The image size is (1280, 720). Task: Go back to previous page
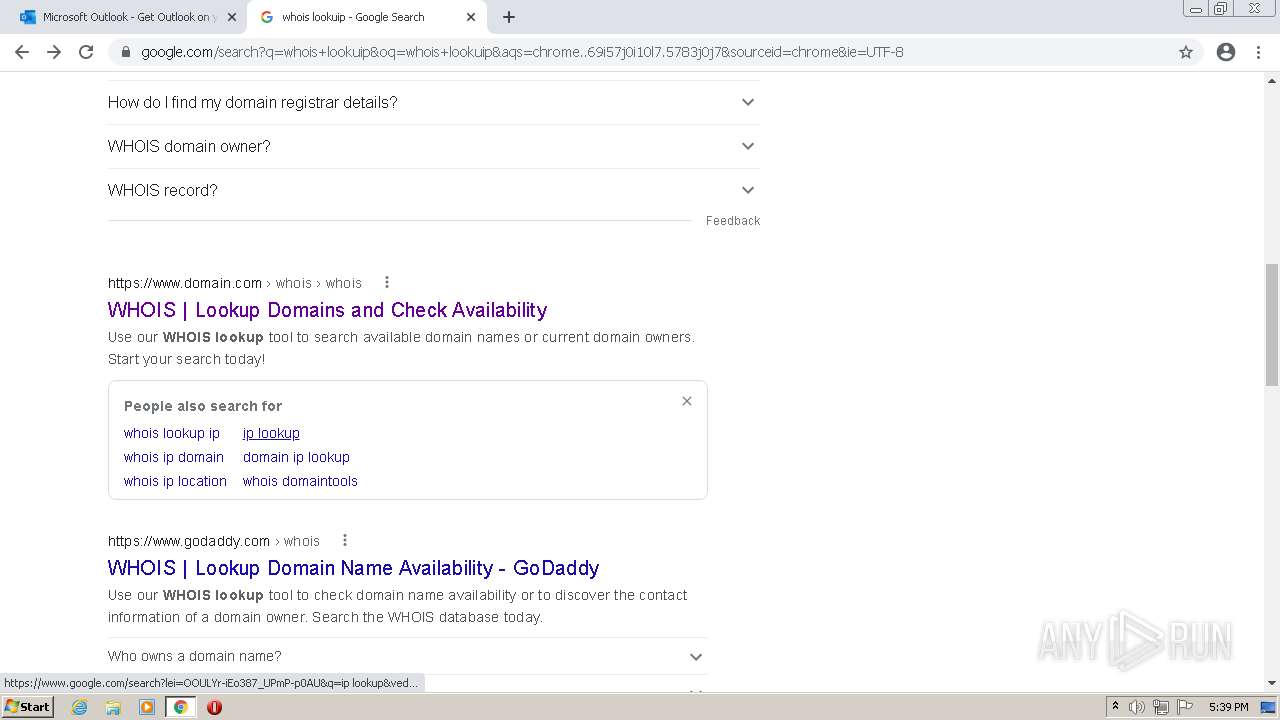(x=22, y=52)
